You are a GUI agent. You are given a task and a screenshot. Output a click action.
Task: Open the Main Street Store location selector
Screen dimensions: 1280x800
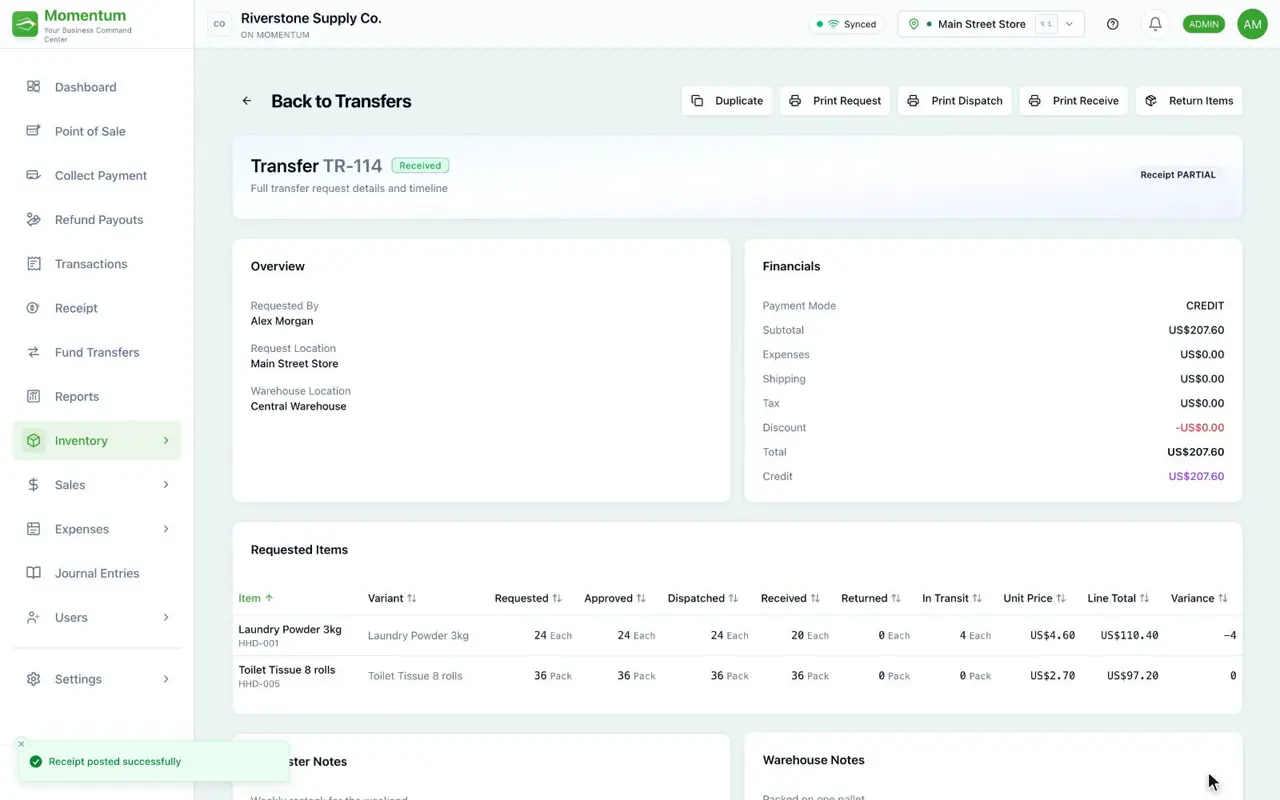[991, 24]
